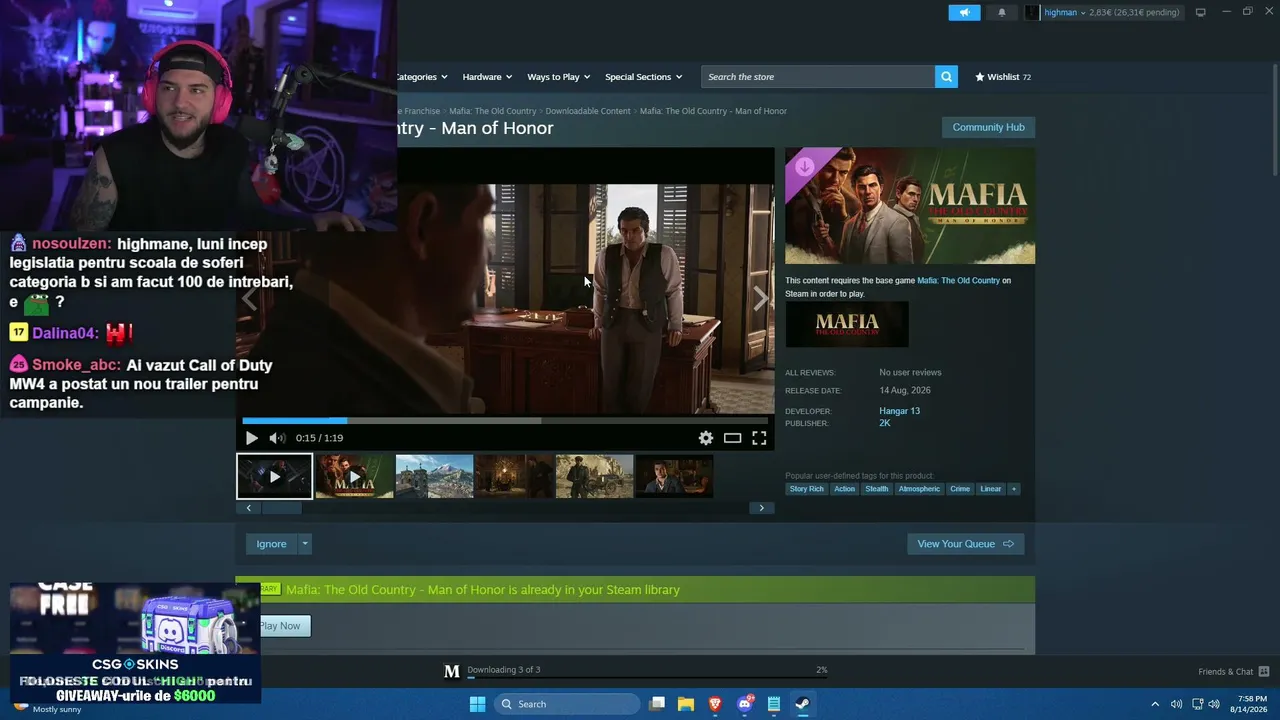Go to Downloadable Content breadcrumb
Viewport: 1280px width, 720px height.
[588, 111]
